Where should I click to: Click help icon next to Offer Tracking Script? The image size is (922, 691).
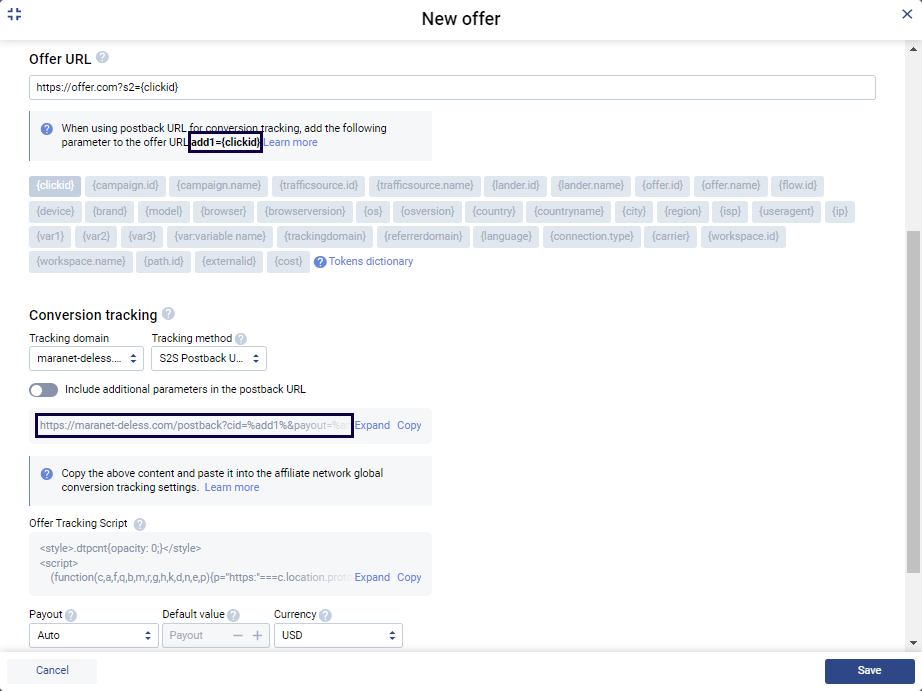pyautogui.click(x=140, y=524)
